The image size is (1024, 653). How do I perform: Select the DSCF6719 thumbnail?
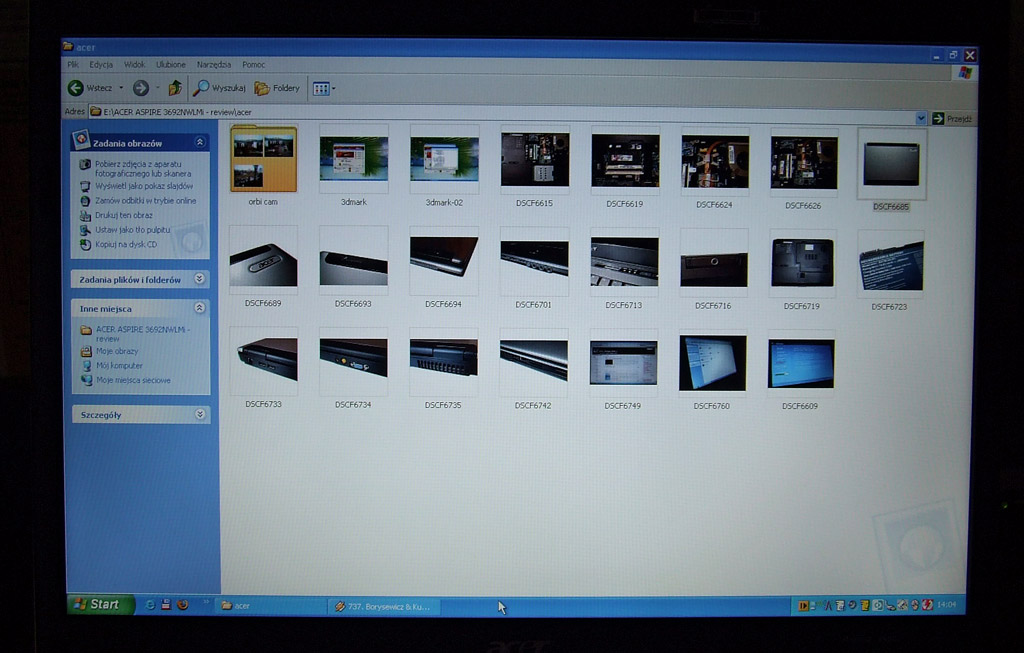point(802,264)
